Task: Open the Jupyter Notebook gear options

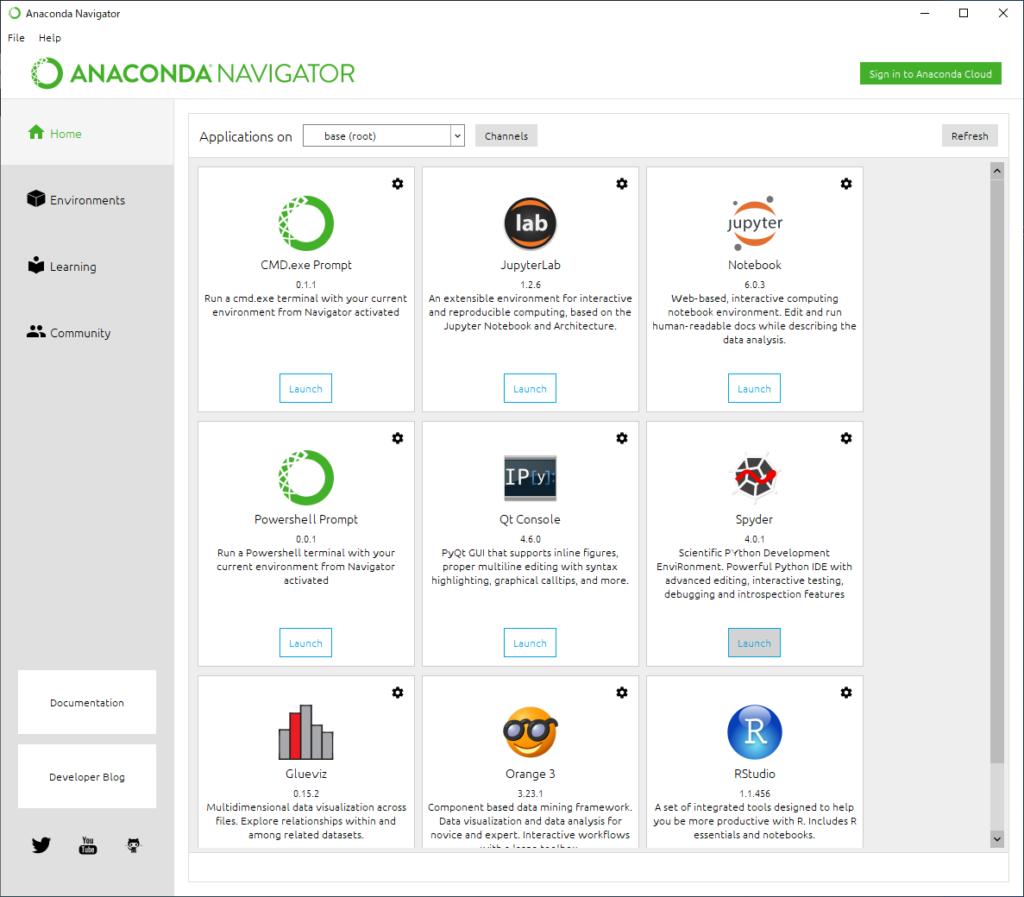Action: 846,184
